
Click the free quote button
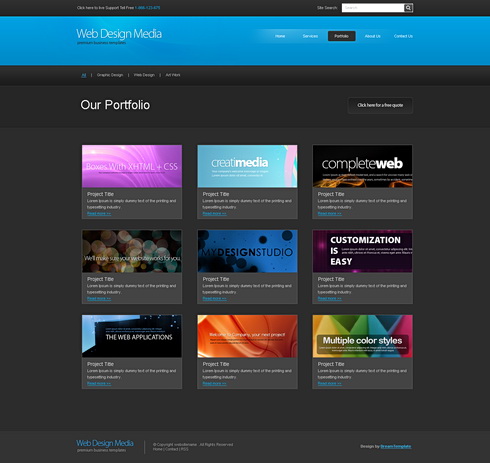click(x=380, y=105)
